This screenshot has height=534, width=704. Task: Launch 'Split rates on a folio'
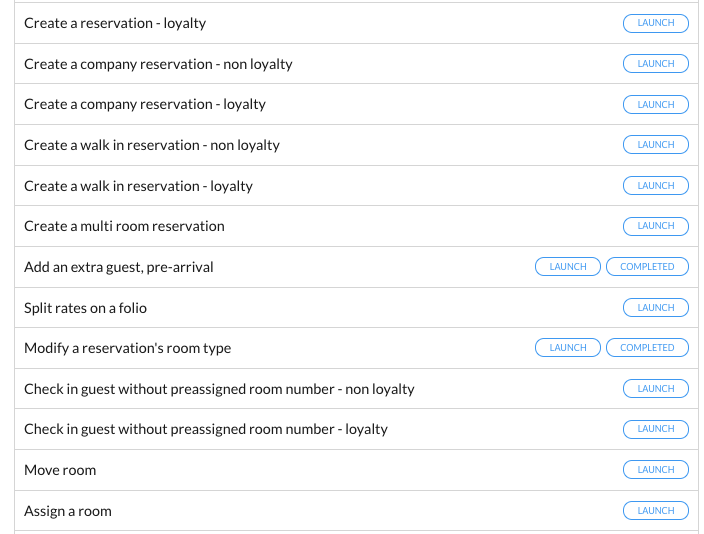[x=655, y=308]
